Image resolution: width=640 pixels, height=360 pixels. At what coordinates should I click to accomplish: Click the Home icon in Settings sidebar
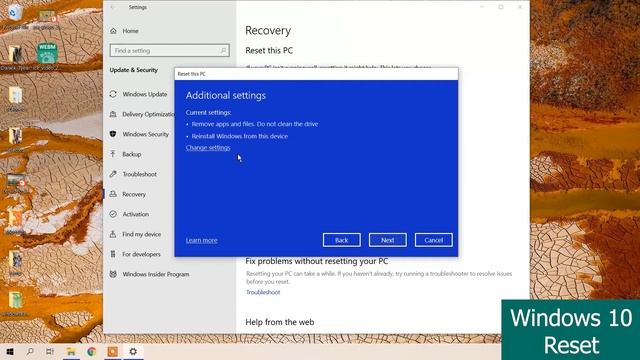click(113, 31)
